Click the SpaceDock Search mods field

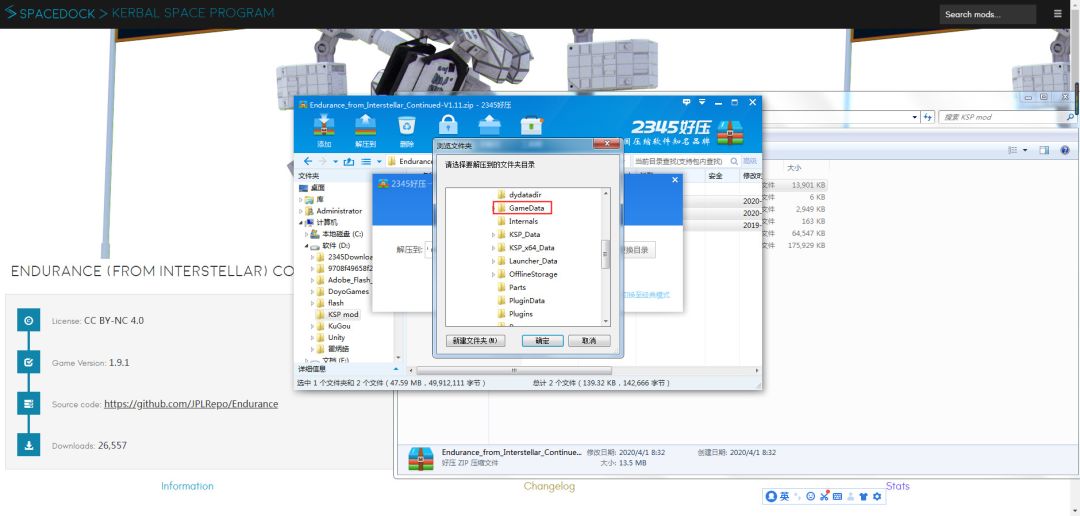988,14
